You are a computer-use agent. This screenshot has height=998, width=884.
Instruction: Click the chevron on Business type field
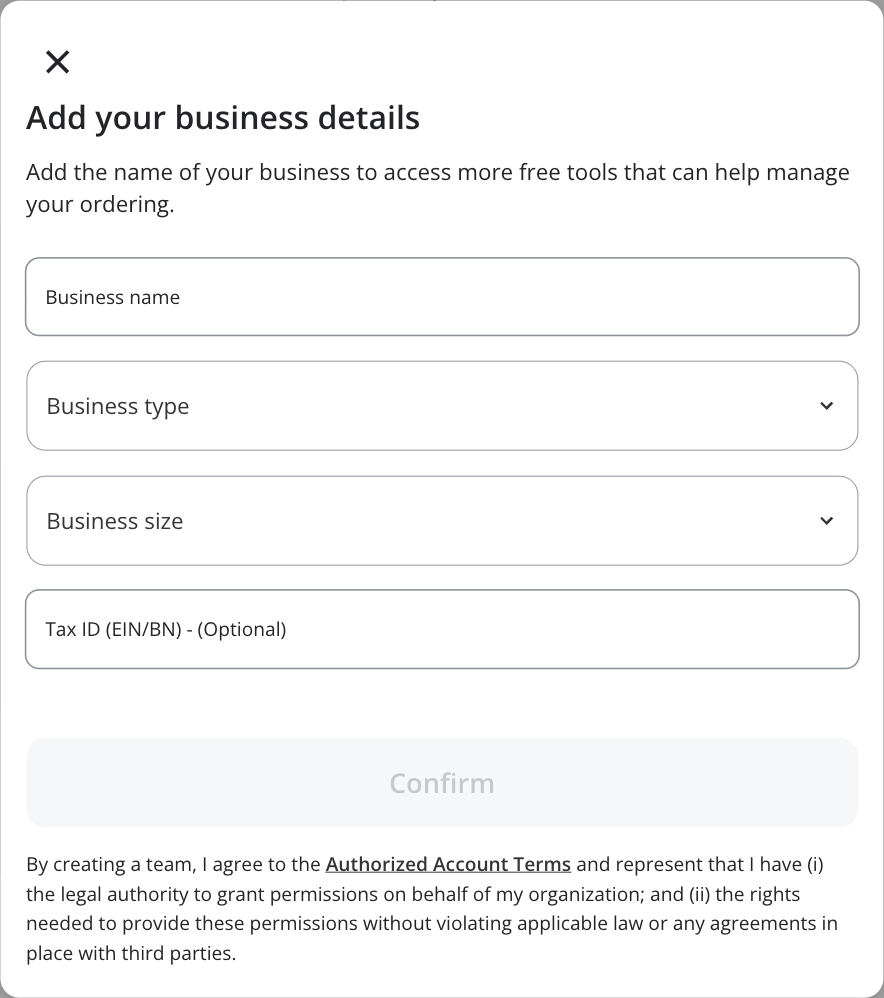(827, 406)
